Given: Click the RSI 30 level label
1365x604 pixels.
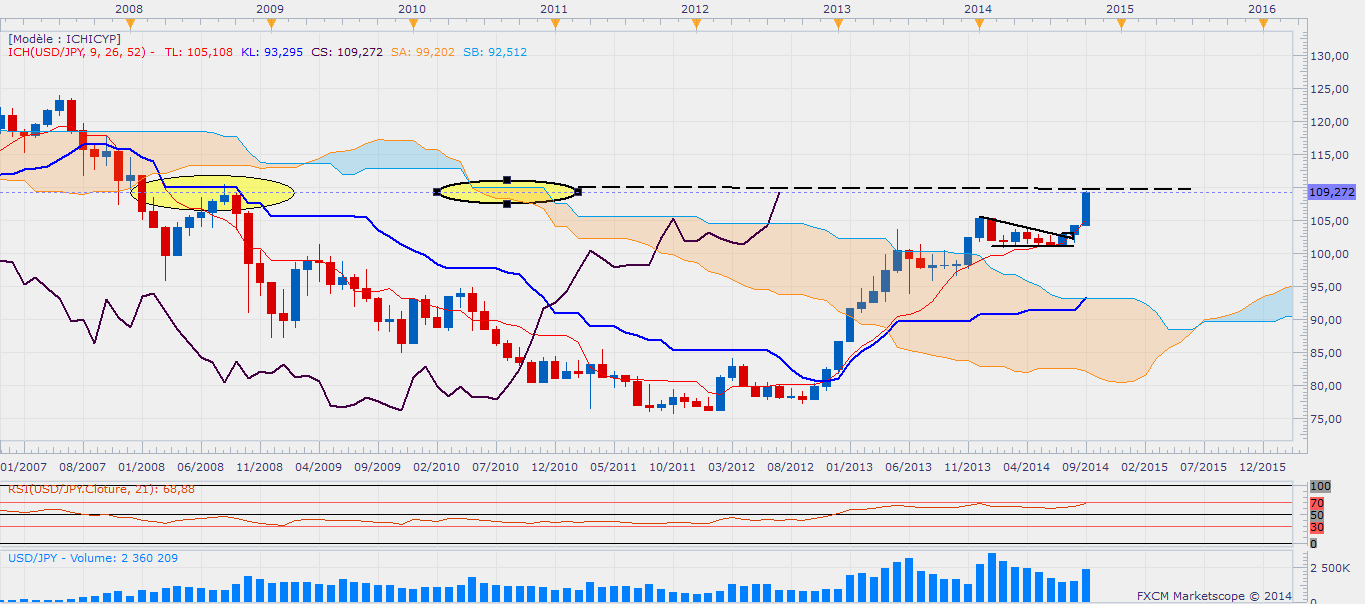Looking at the screenshot, I should tap(1316, 527).
